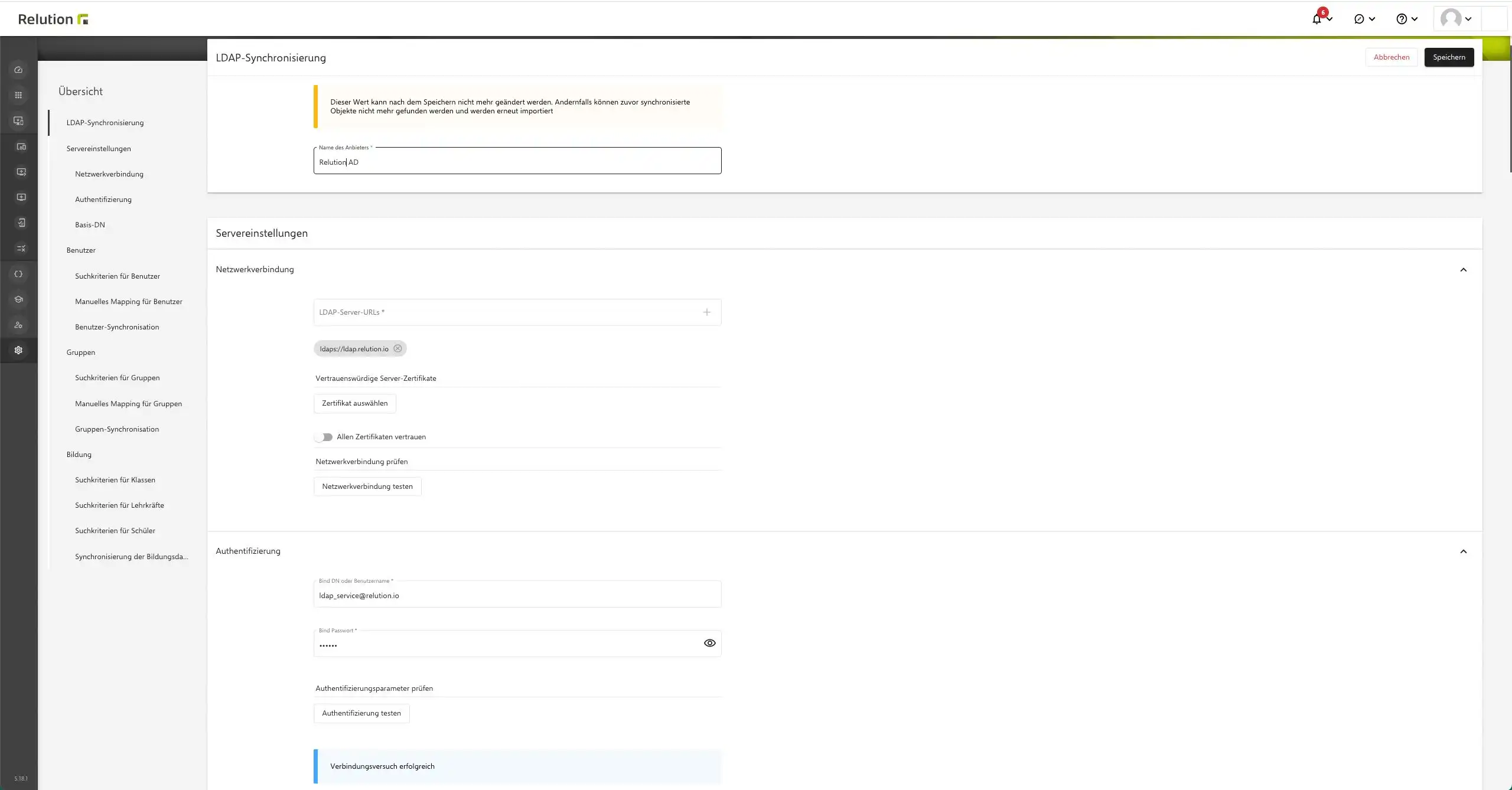Open the user management sidebar icon

point(18,325)
